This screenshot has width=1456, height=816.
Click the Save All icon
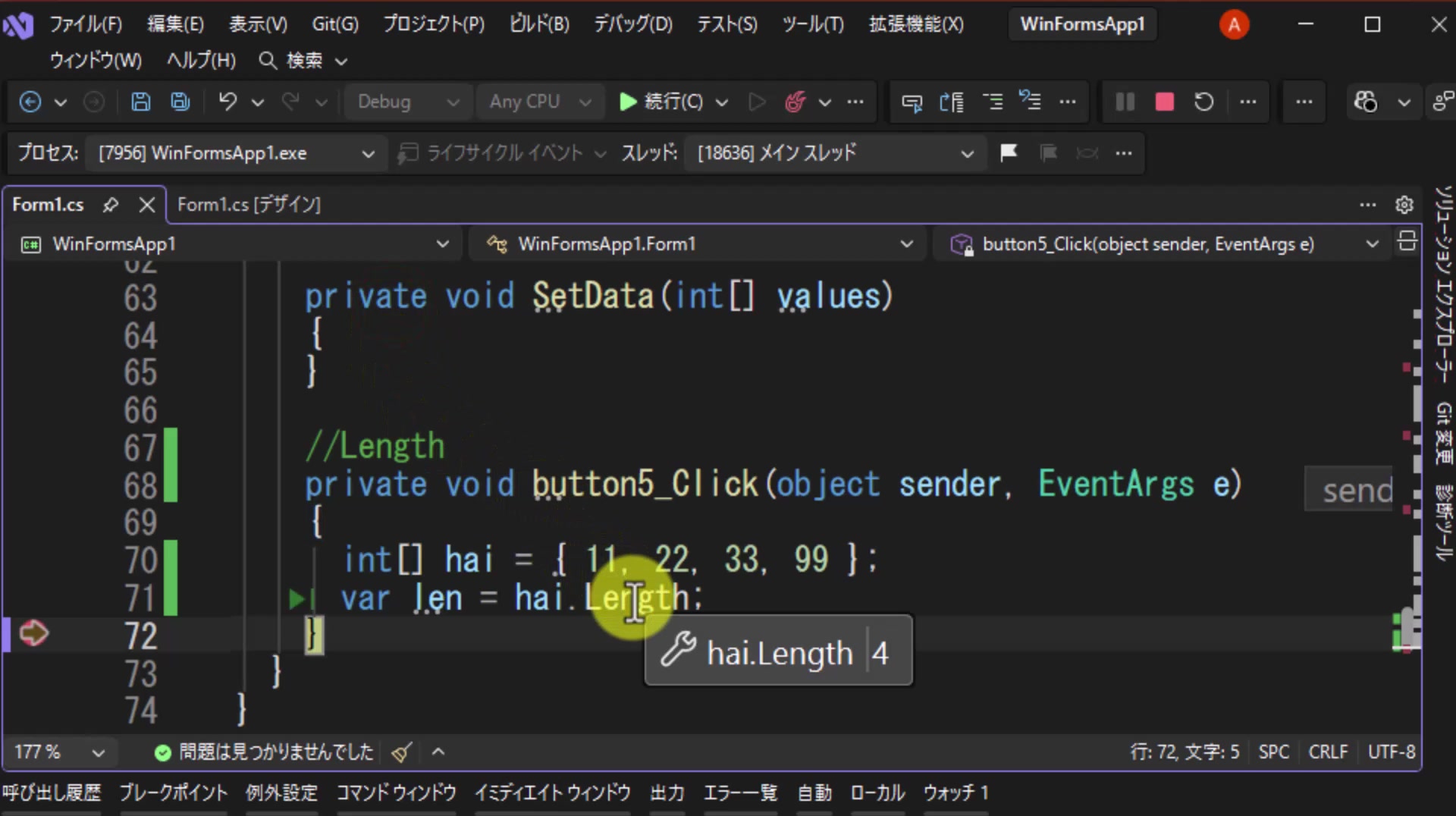coord(180,102)
